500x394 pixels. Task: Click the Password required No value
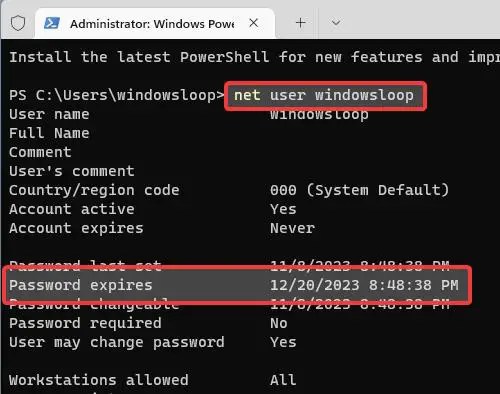[x=279, y=323]
